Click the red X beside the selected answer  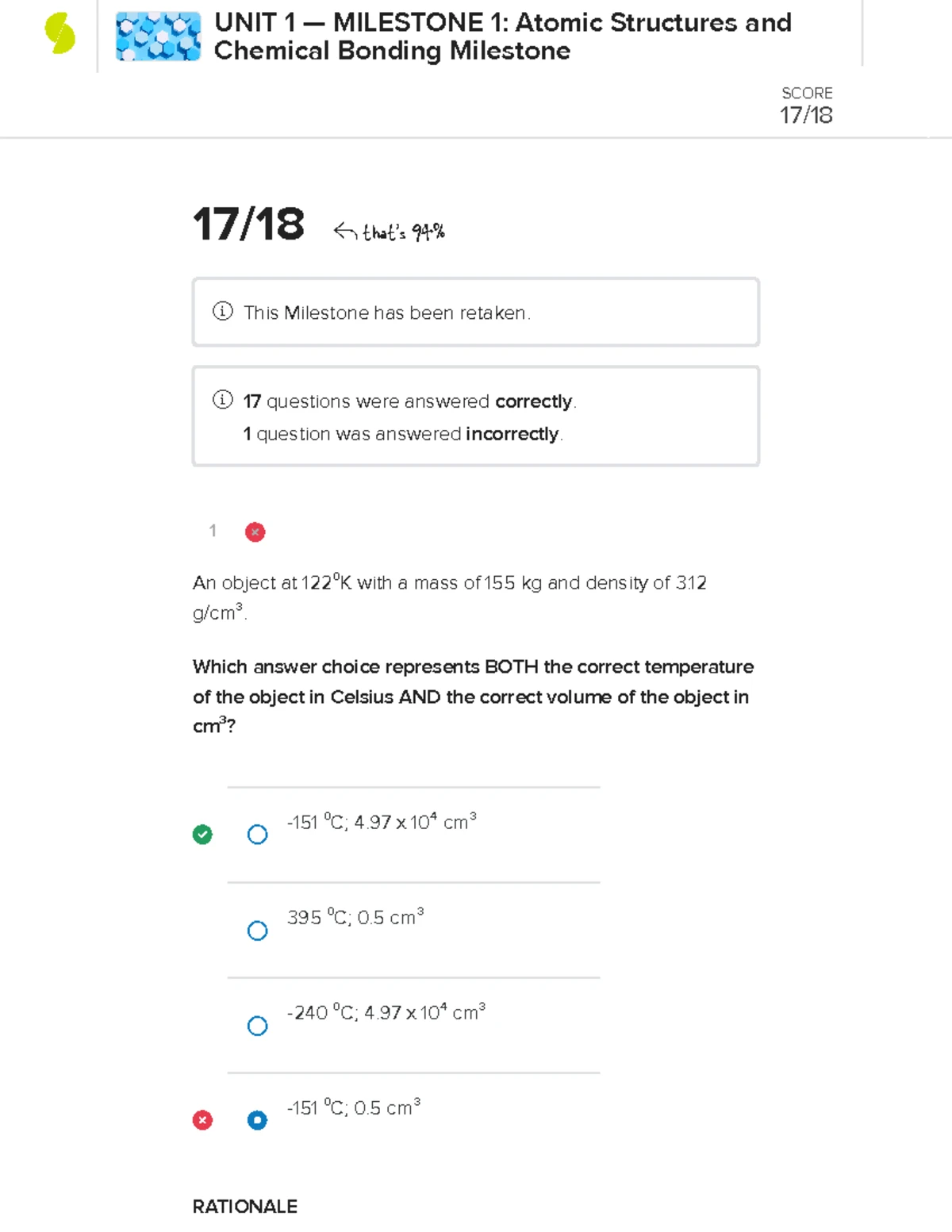tap(202, 1119)
